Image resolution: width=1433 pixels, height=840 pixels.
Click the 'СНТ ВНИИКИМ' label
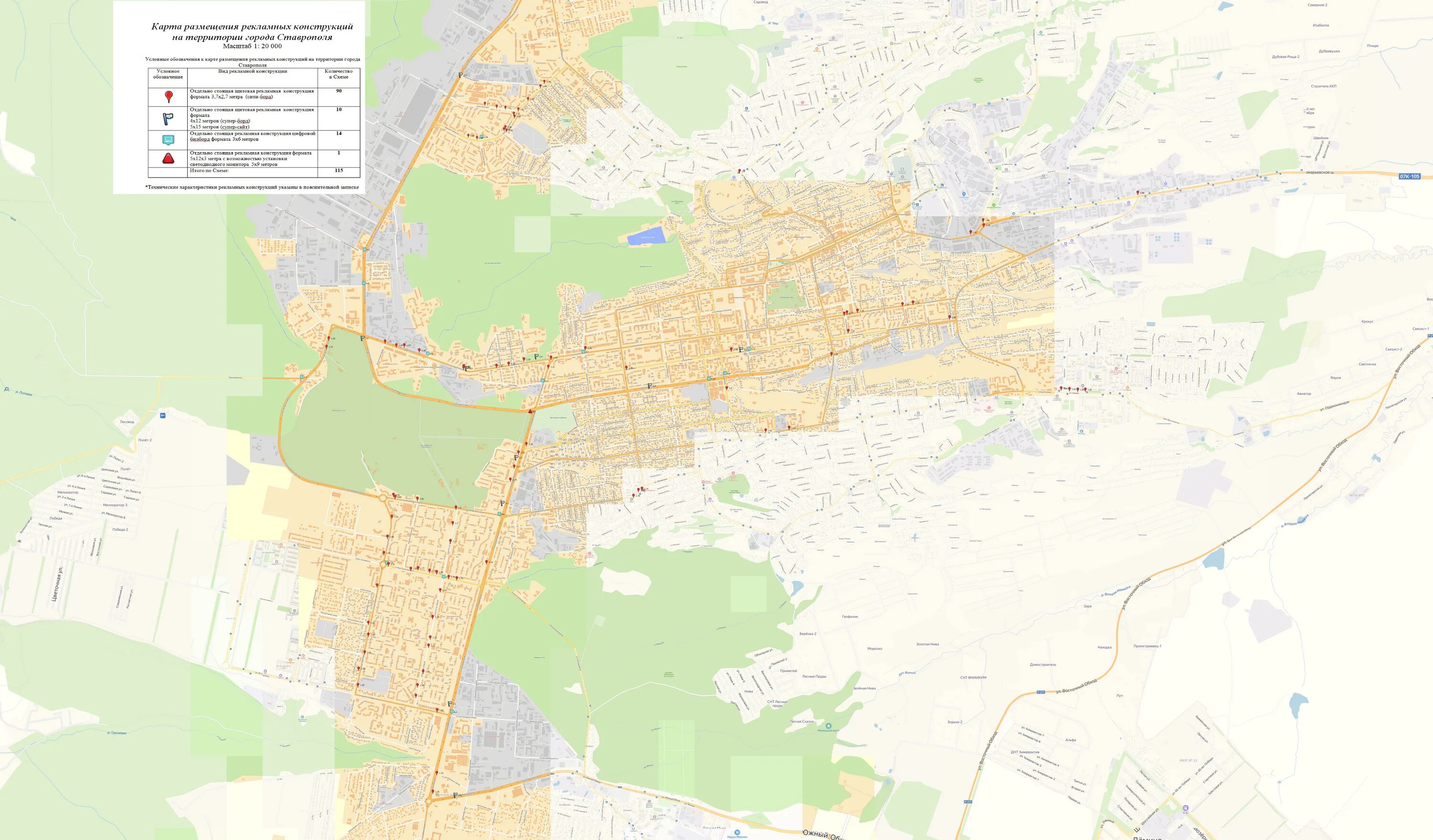pyautogui.click(x=973, y=678)
